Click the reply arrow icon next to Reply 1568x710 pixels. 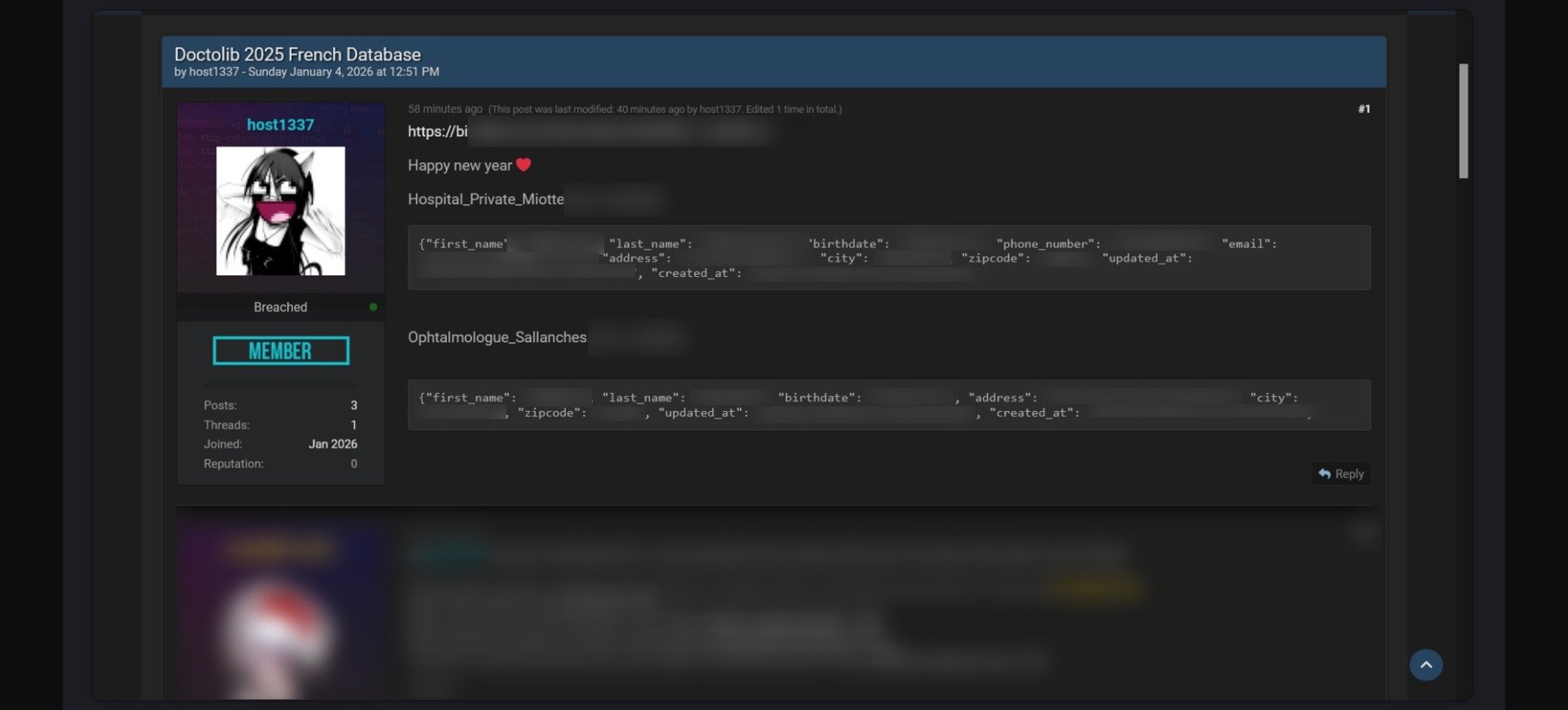1323,474
